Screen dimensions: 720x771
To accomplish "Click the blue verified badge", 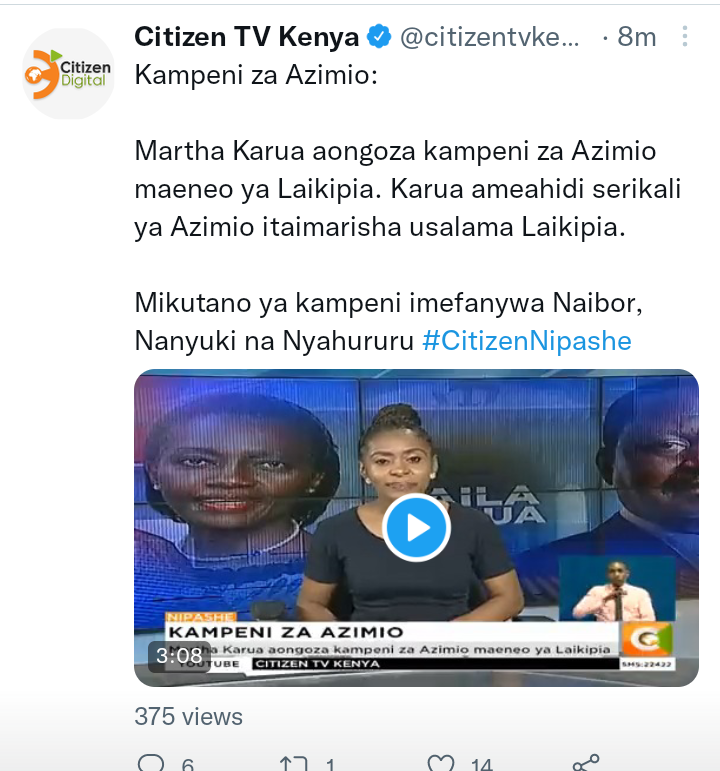I will 379,36.
